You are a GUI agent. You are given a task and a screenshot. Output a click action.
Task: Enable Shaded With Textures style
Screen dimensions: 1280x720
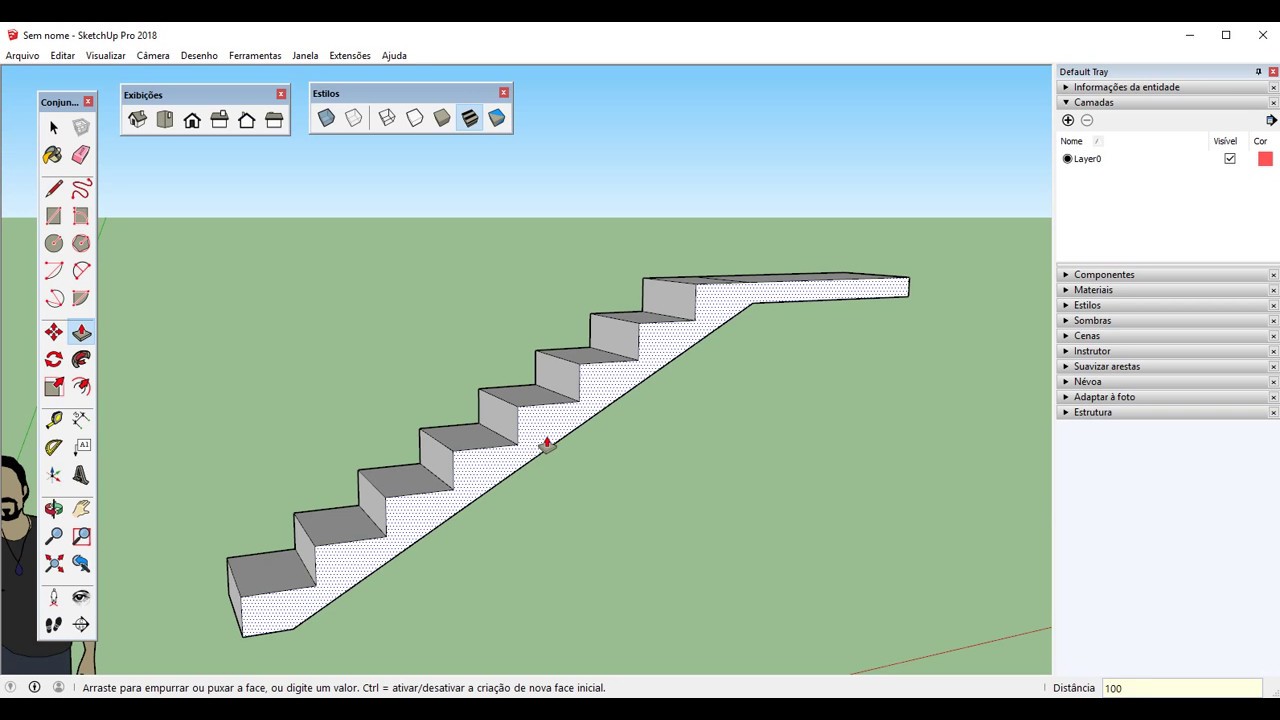(469, 118)
